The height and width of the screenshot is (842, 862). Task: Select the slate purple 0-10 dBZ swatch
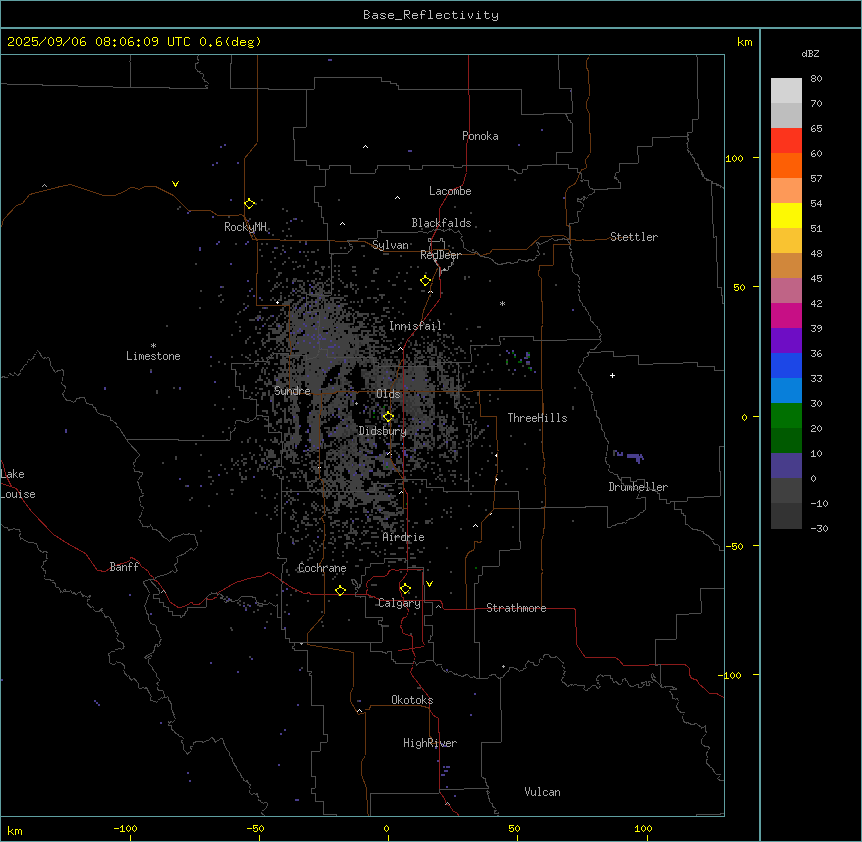tap(786, 466)
